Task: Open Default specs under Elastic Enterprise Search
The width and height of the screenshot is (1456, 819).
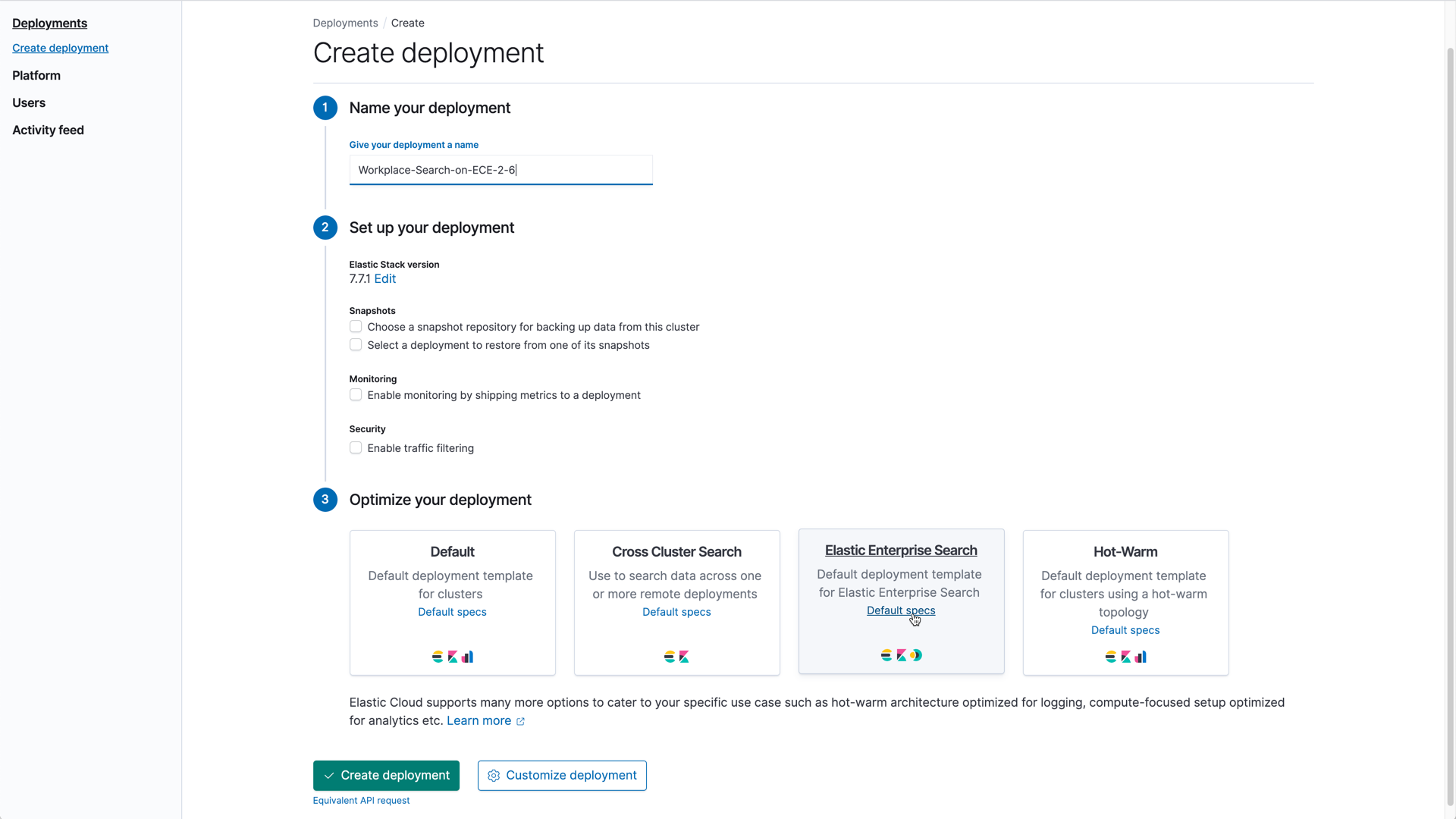Action: coord(901,610)
